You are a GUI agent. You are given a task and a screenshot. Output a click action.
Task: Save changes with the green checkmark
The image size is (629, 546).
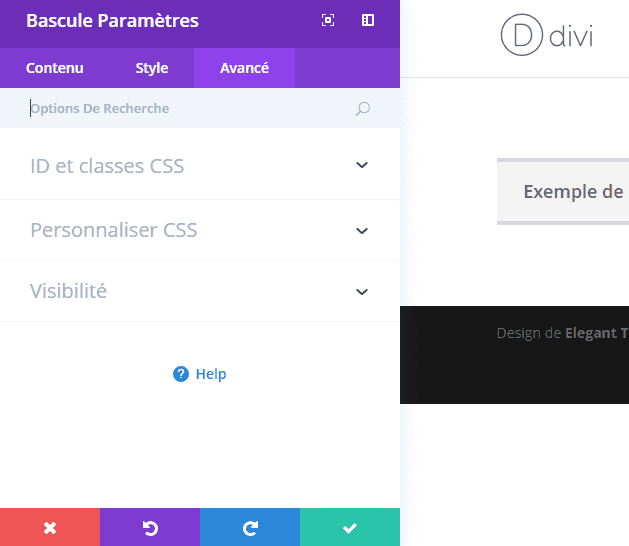[x=350, y=528]
